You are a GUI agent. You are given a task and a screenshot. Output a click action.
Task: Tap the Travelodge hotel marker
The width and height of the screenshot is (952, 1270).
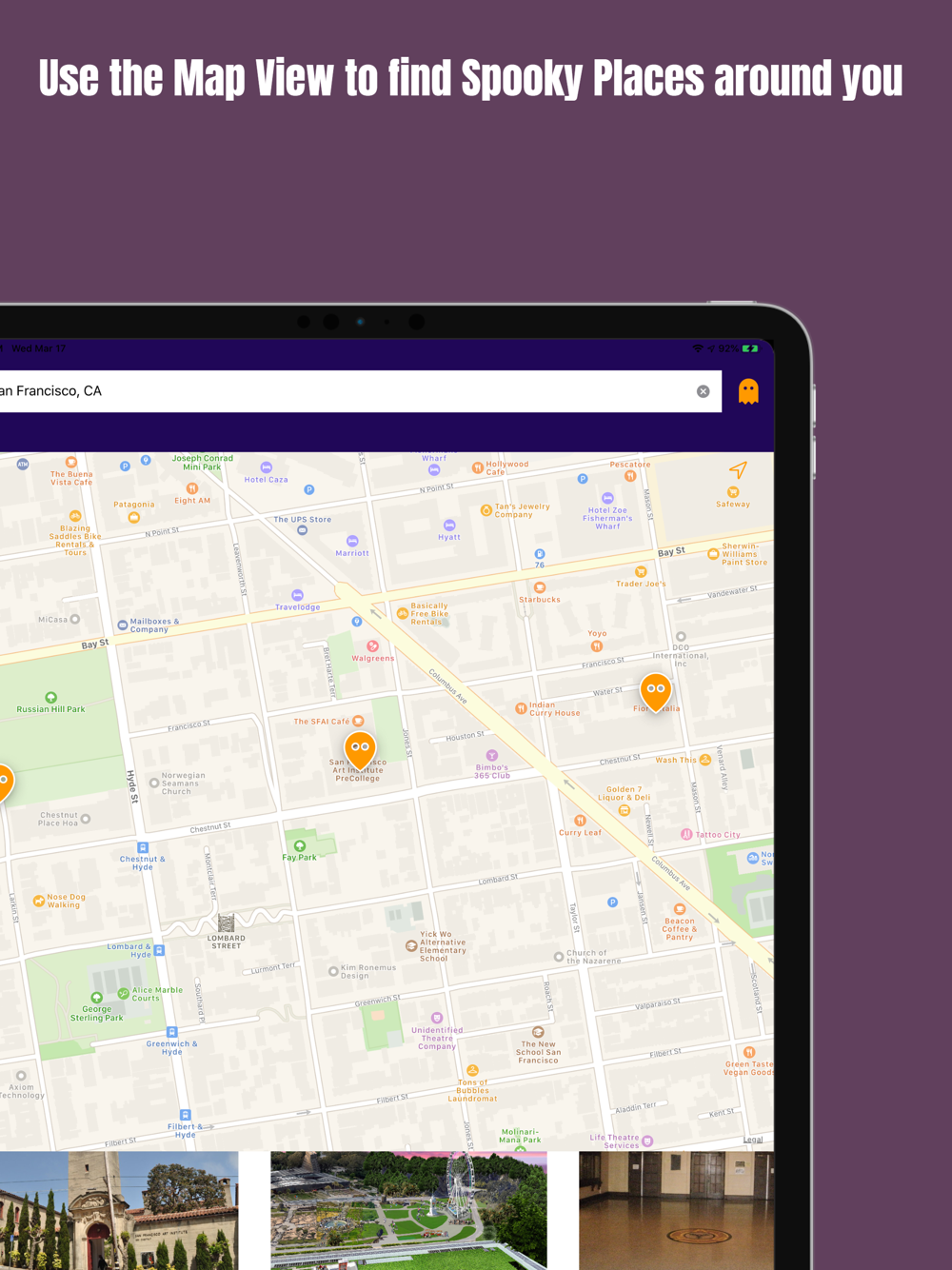(297, 595)
